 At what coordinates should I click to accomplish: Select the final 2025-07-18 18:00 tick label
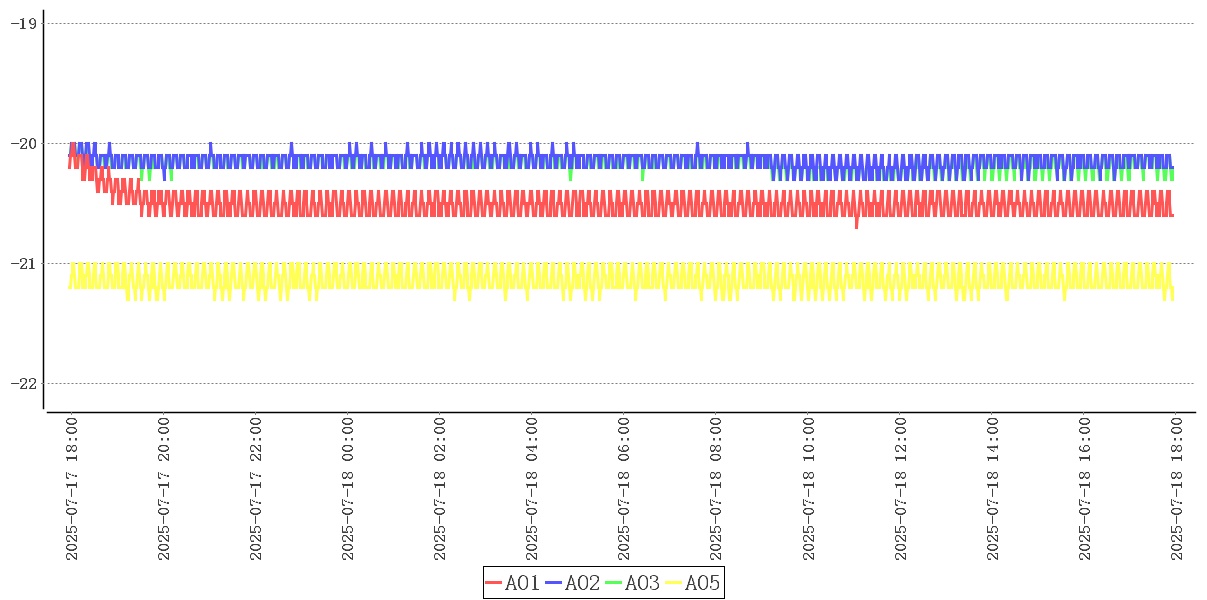[1176, 489]
